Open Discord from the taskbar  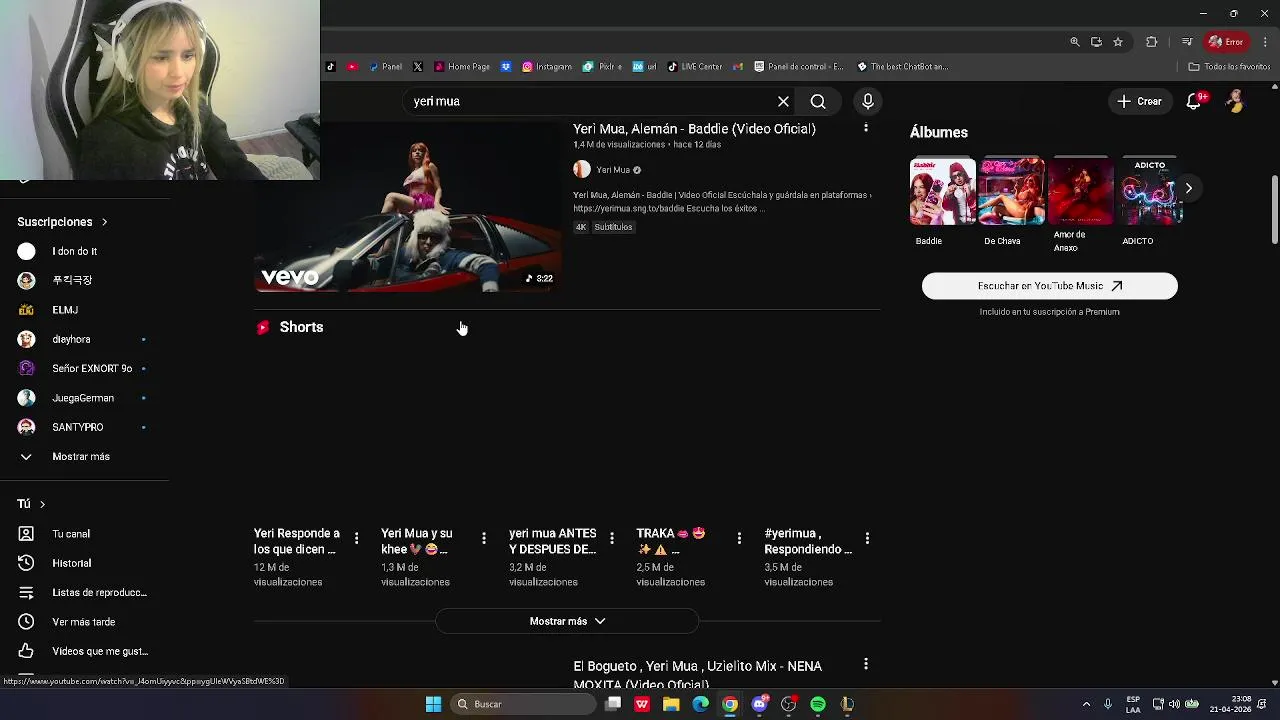[x=760, y=704]
